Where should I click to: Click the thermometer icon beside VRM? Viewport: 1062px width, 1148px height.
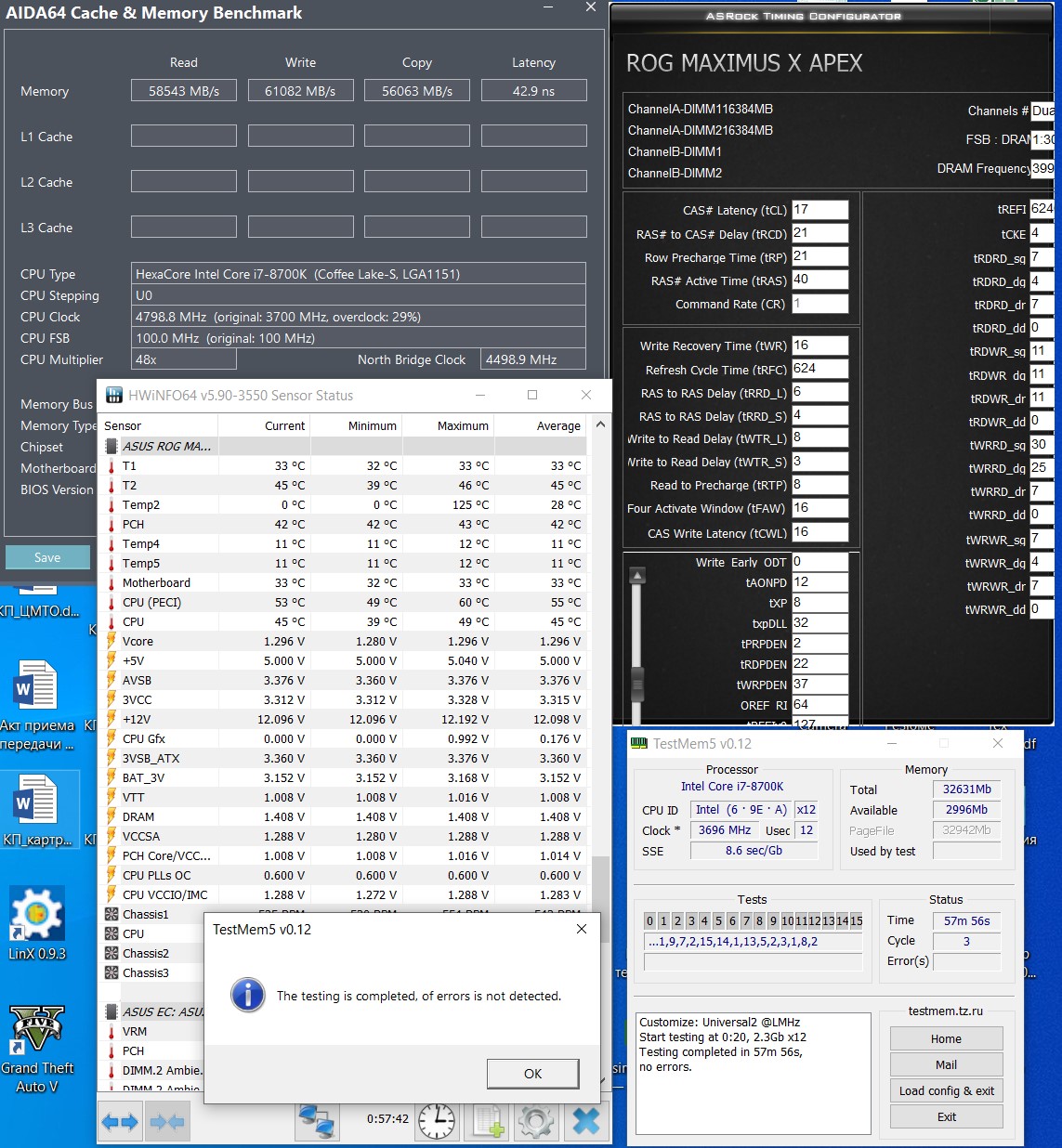[111, 1031]
